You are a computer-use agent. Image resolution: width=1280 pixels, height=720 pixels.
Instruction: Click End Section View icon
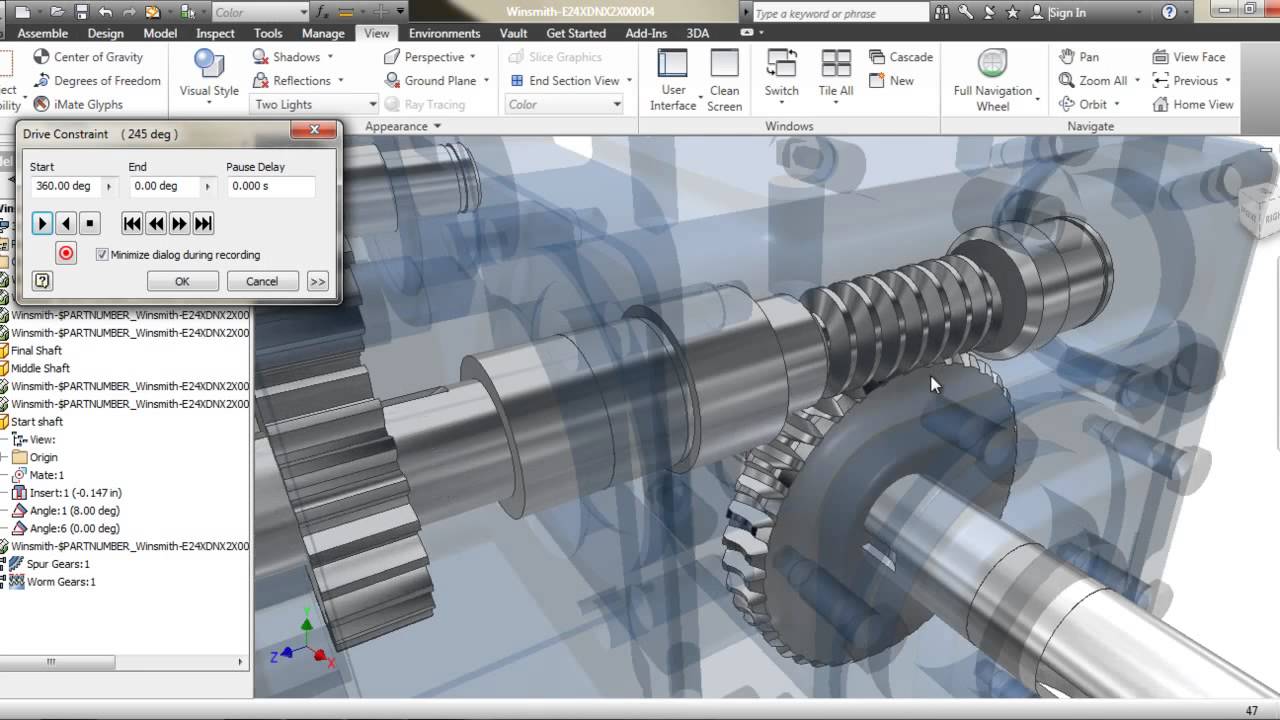(517, 81)
